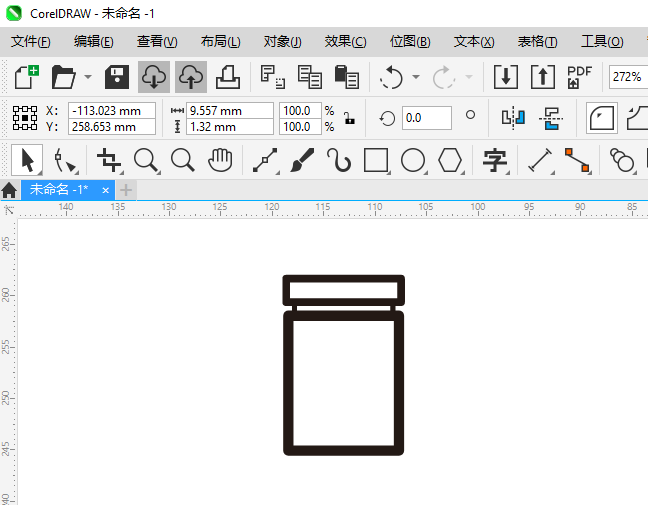The height and width of the screenshot is (505, 648).
Task: Open the 表格(T) menu
Action: (x=538, y=41)
